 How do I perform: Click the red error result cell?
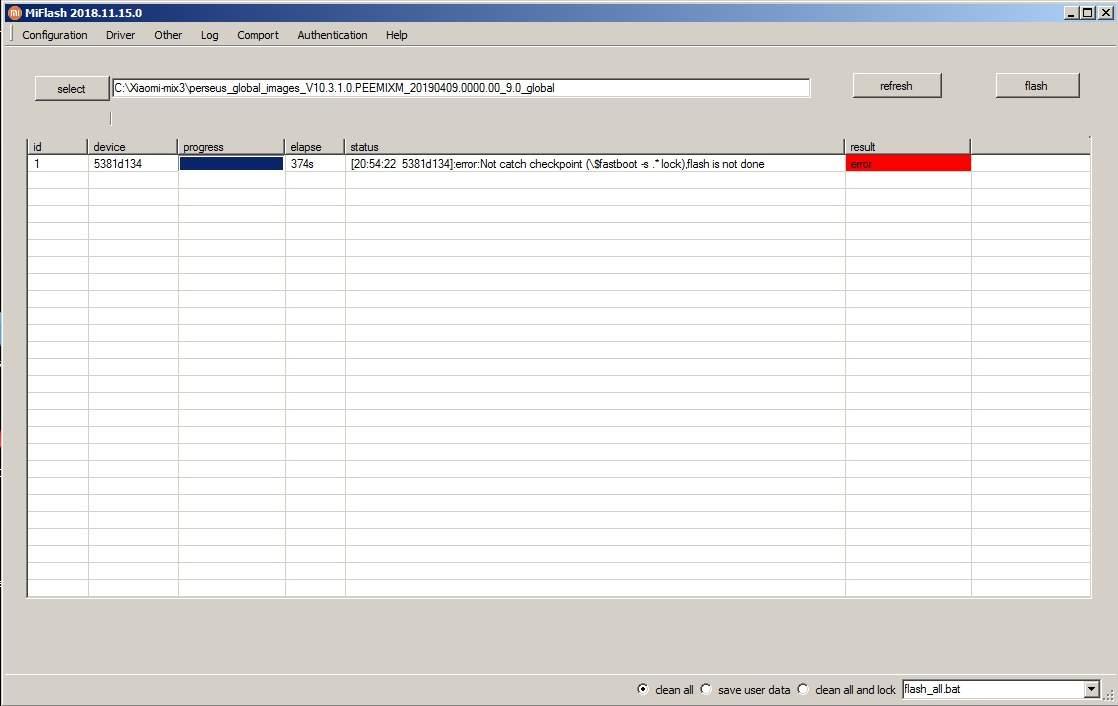[x=908, y=164]
